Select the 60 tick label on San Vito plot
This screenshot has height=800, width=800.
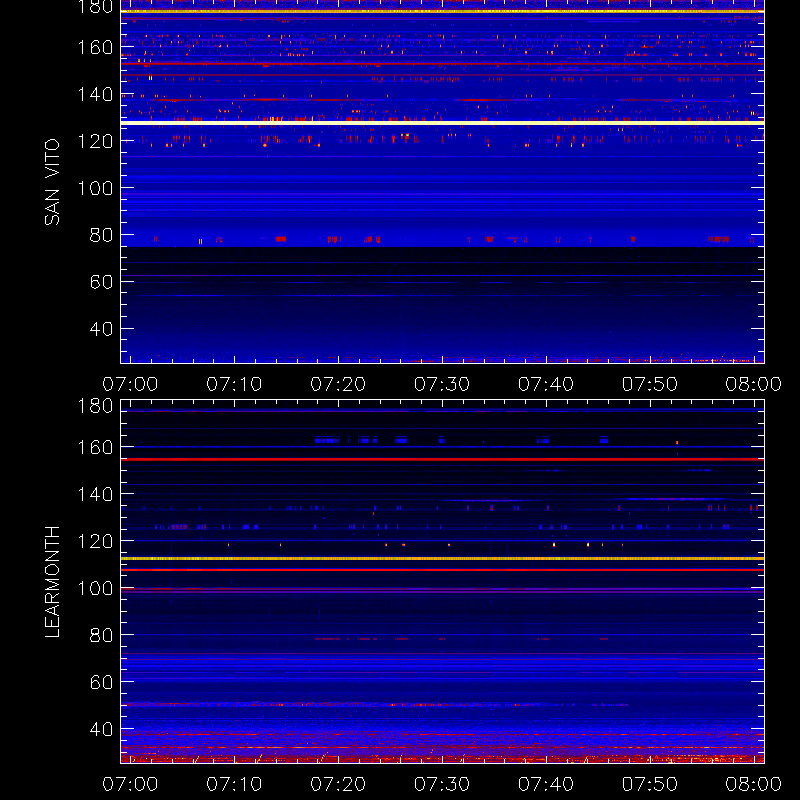[x=101, y=282]
